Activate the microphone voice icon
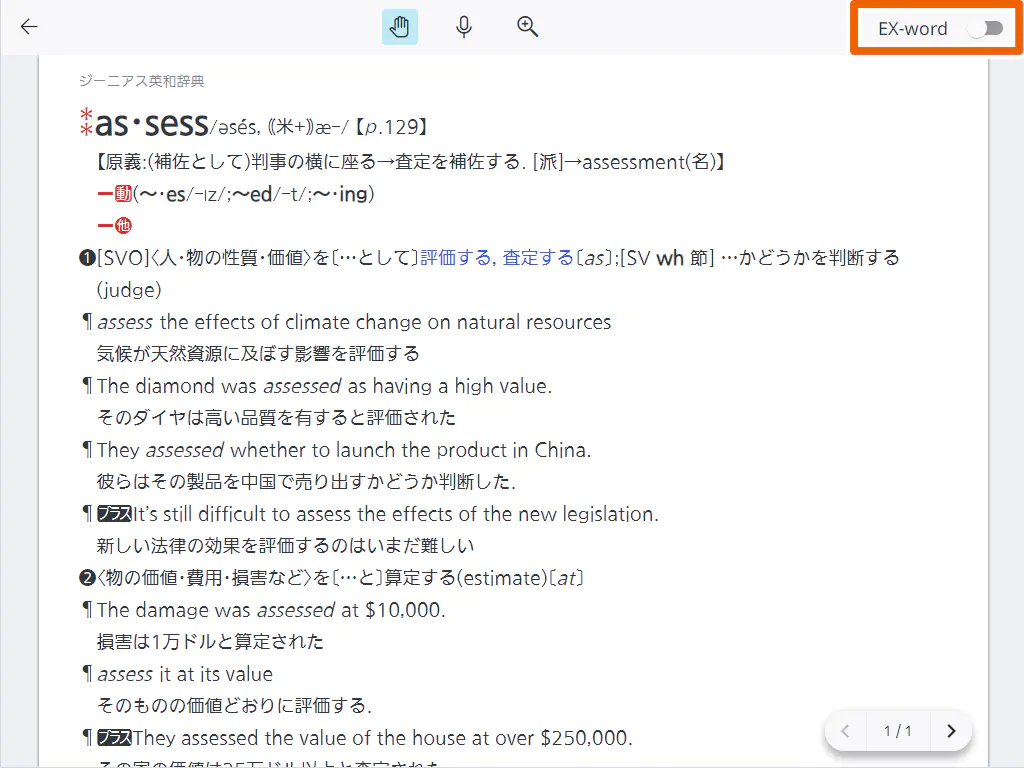1024x768 pixels. tap(464, 27)
